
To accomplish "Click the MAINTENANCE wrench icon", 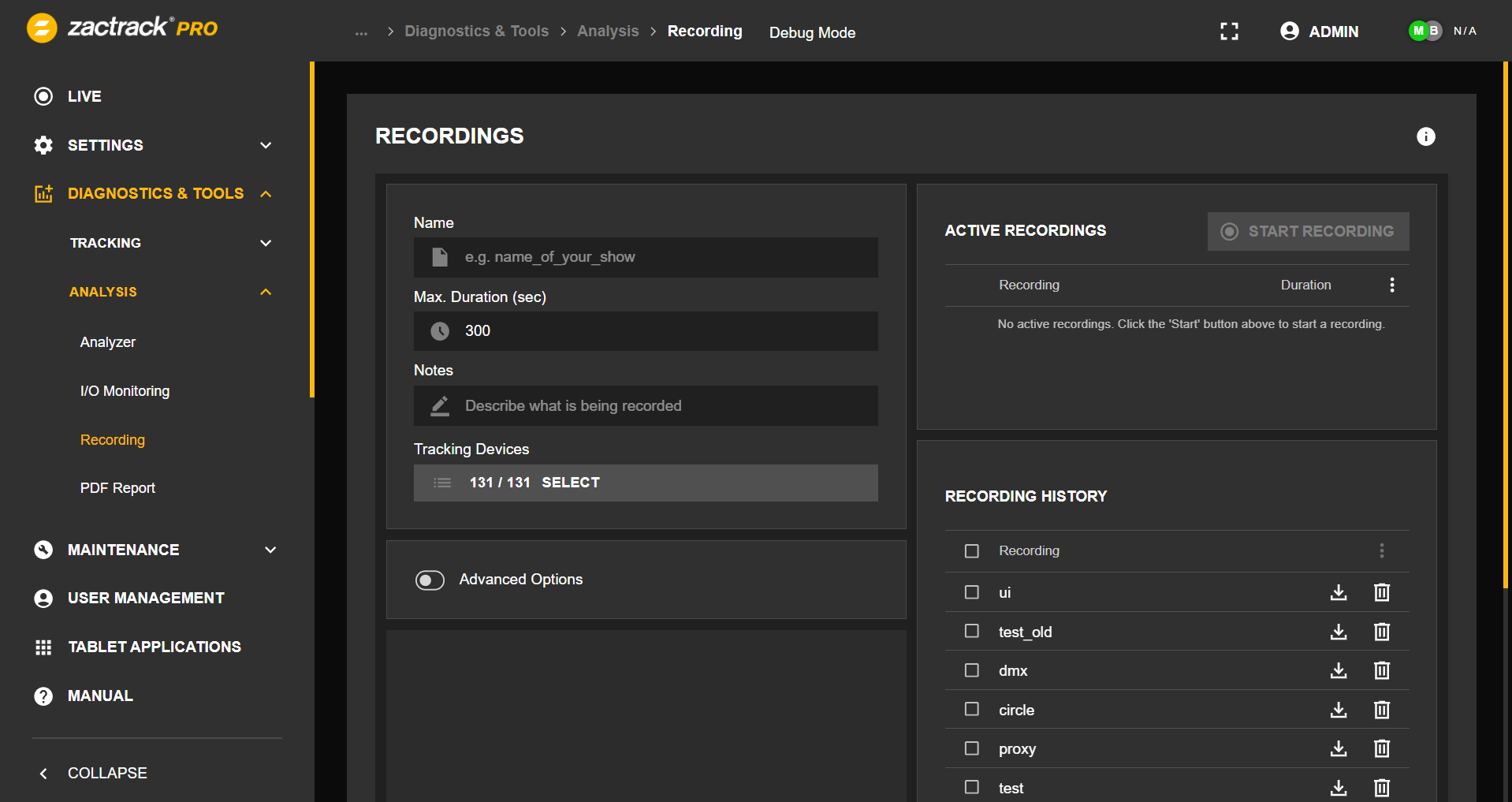I will (x=43, y=550).
